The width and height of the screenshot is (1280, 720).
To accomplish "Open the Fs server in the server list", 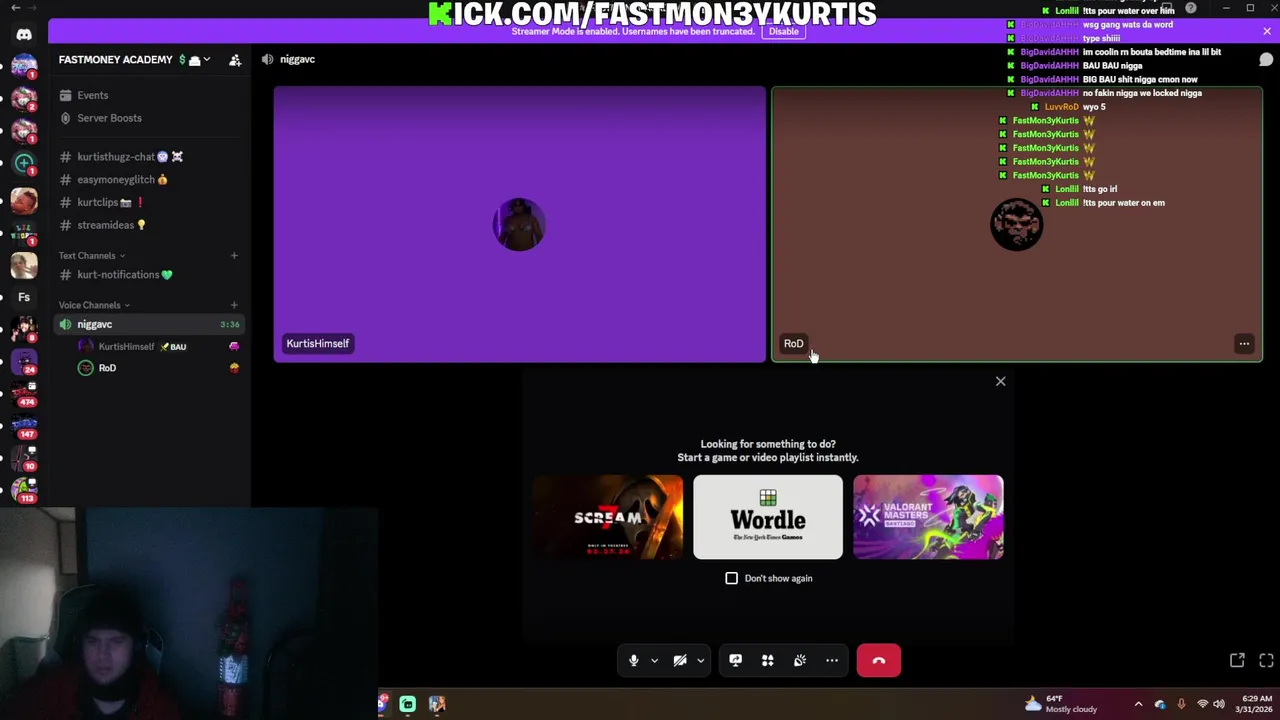I will 24,296.
